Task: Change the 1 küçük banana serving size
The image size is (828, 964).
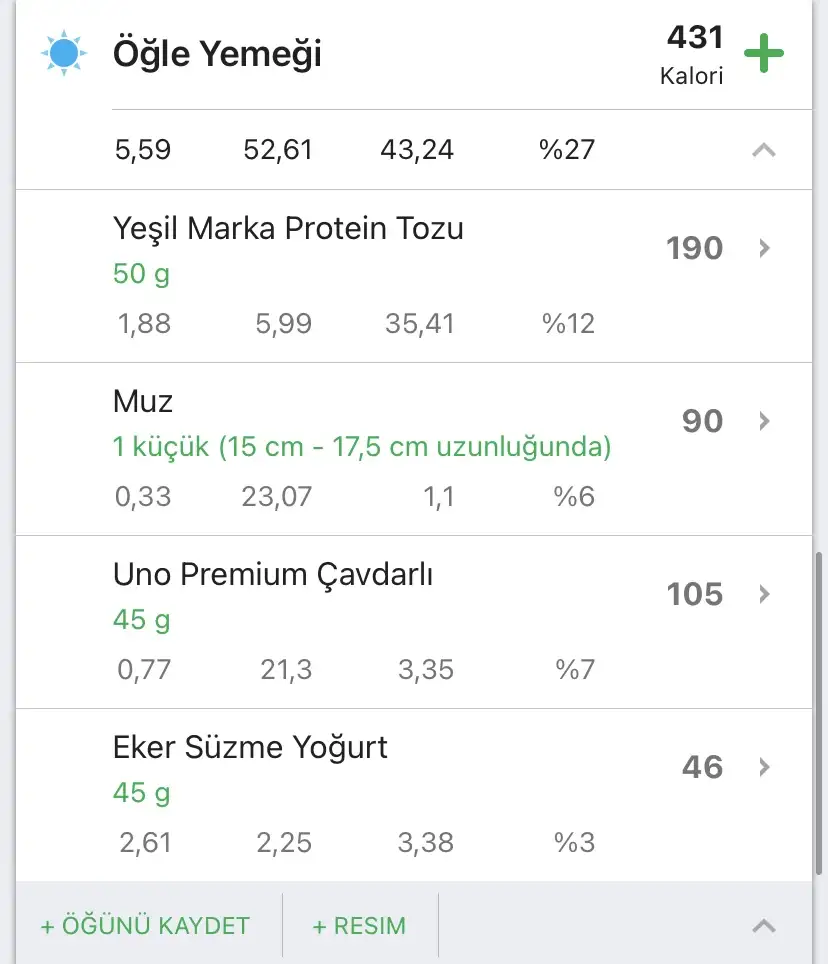Action: coord(361,447)
